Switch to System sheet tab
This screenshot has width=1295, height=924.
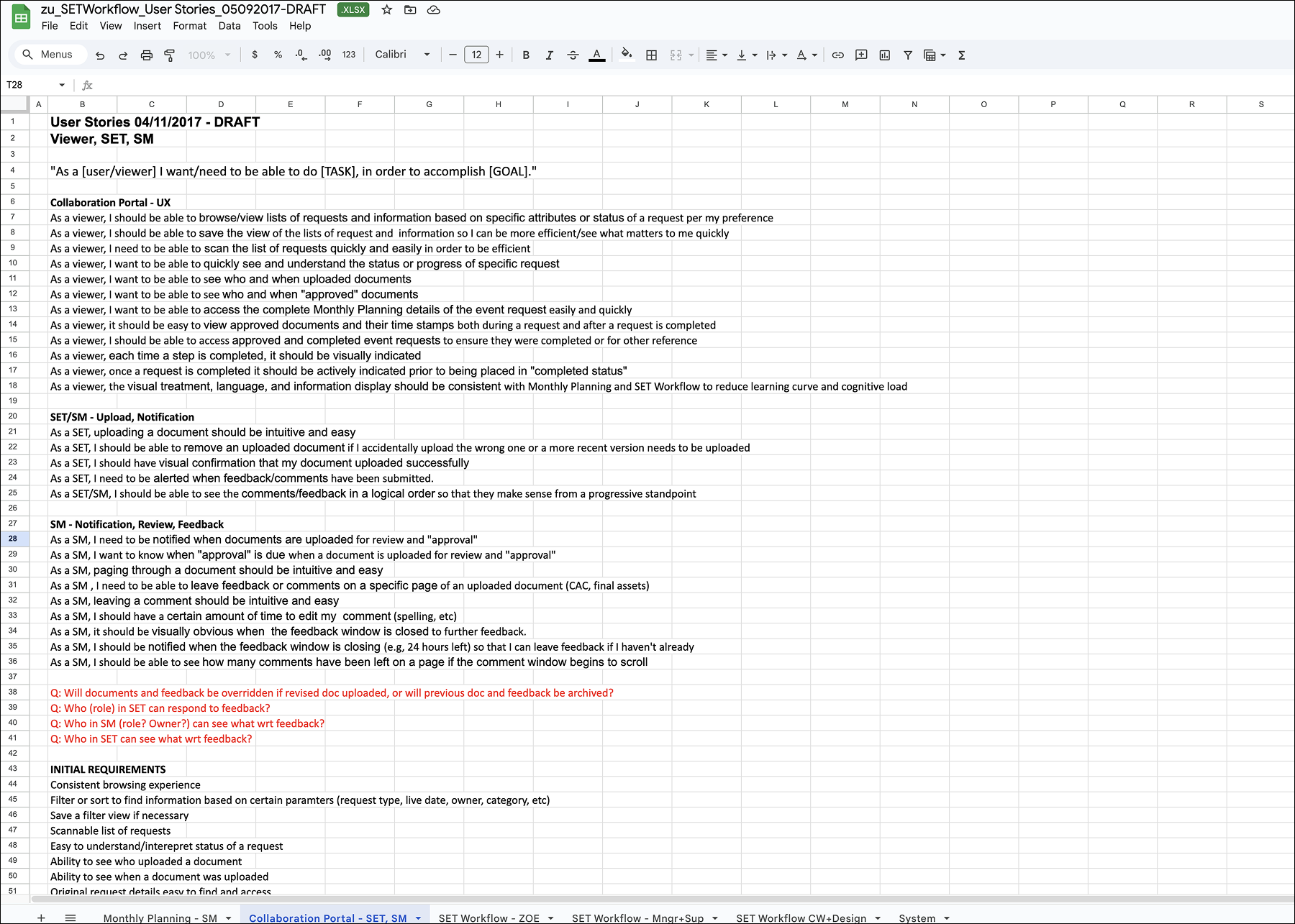pos(917,918)
